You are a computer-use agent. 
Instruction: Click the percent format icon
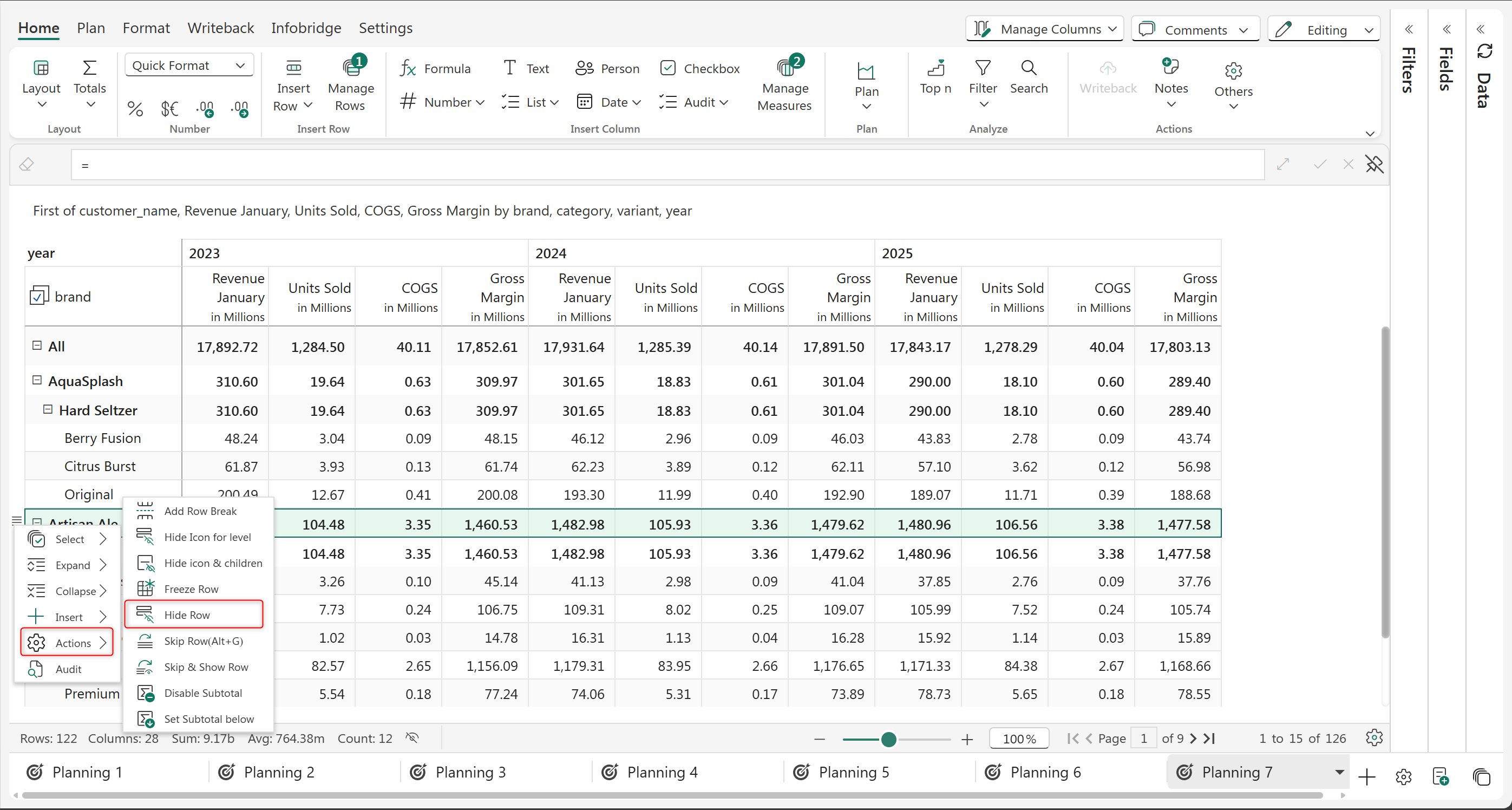click(135, 109)
